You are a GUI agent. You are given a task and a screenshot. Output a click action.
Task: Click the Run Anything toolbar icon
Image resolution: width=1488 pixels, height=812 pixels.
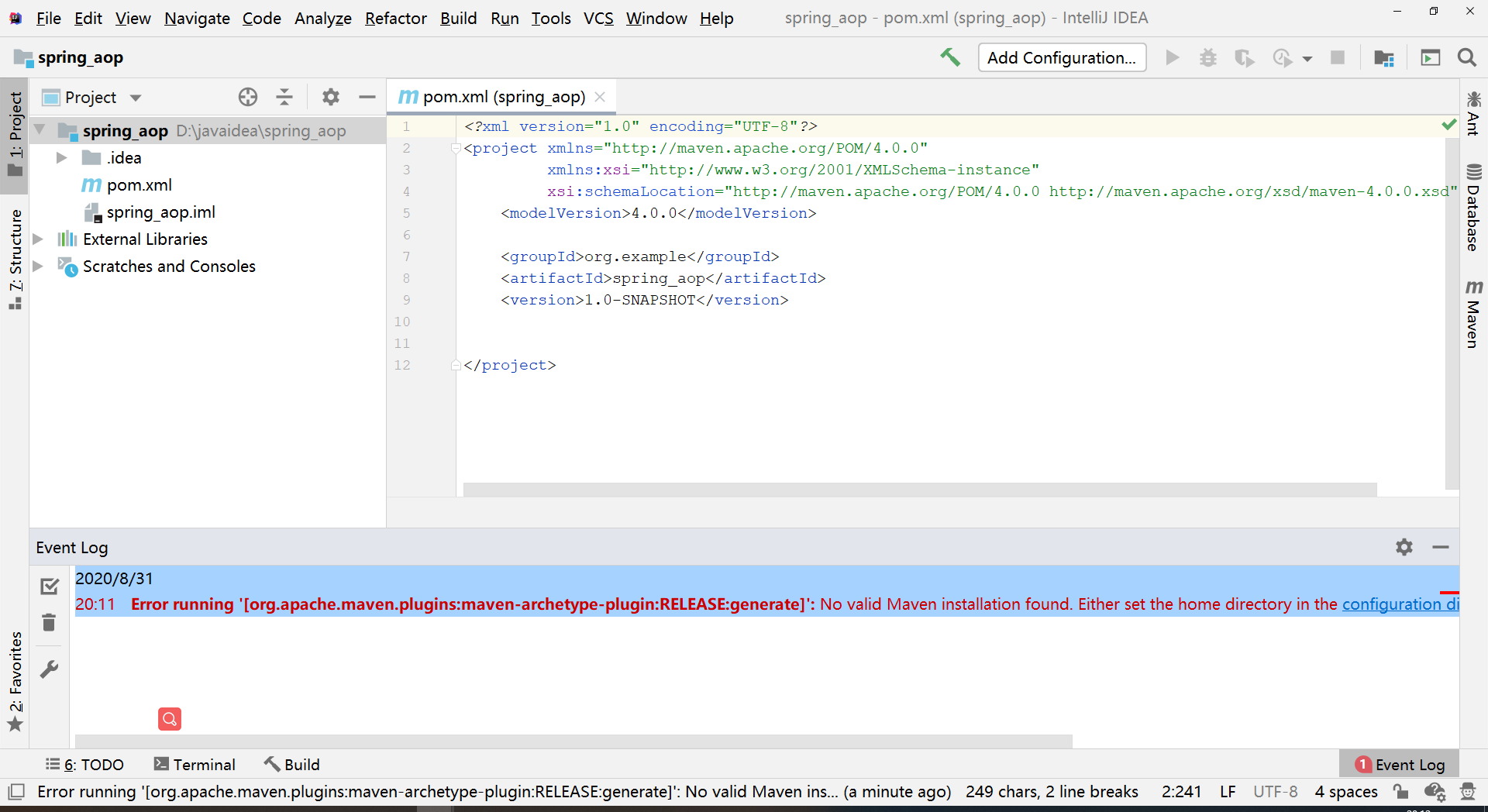point(1430,57)
